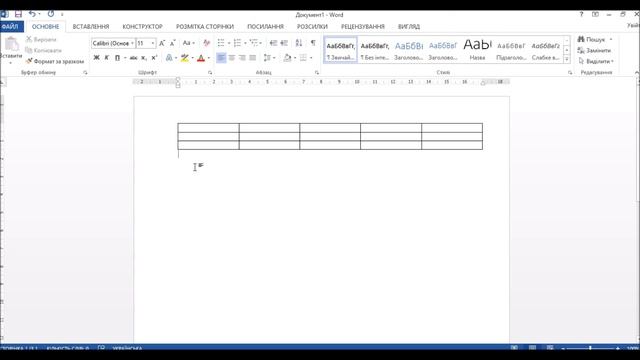
Task: Open the Font dialog launcher (Шрифт)
Action: [x=210, y=73]
